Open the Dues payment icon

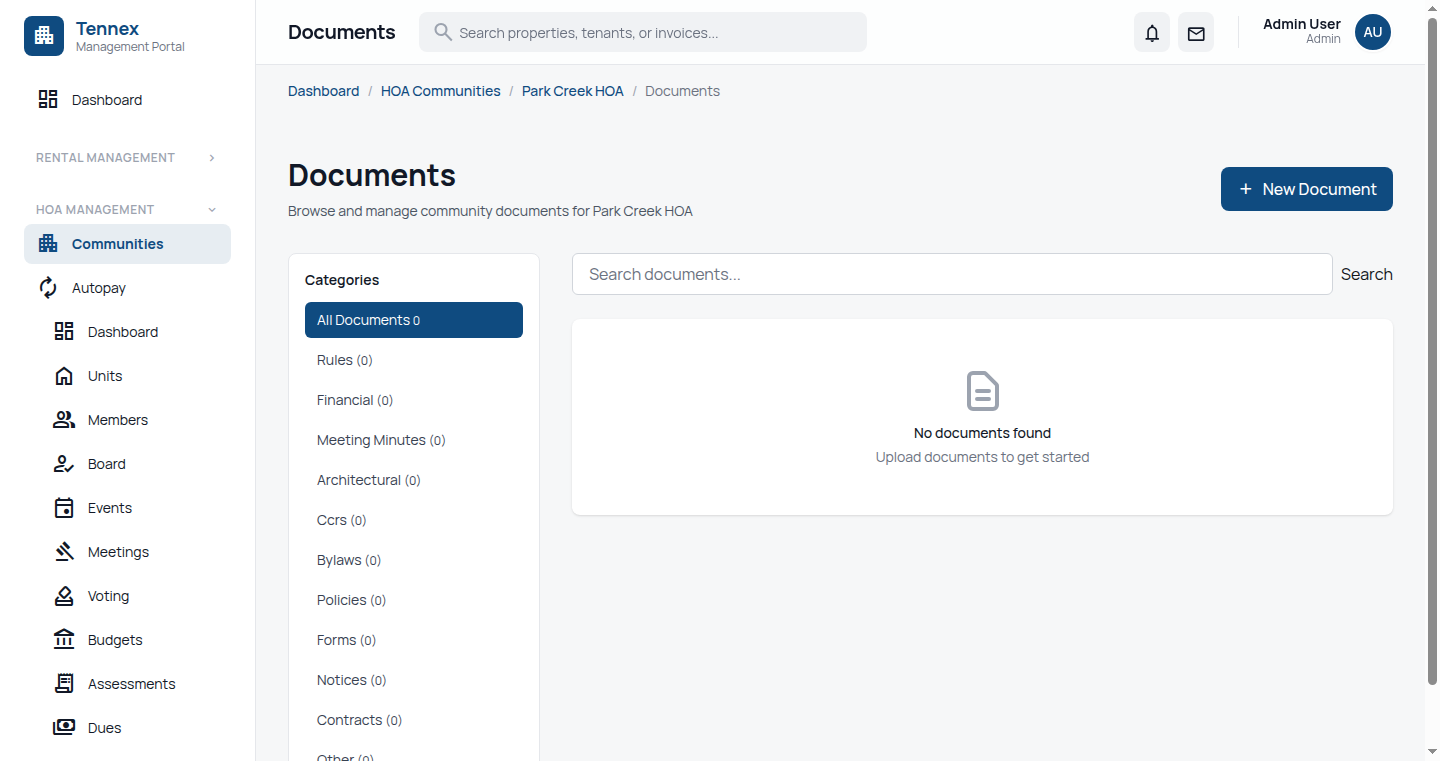[64, 727]
